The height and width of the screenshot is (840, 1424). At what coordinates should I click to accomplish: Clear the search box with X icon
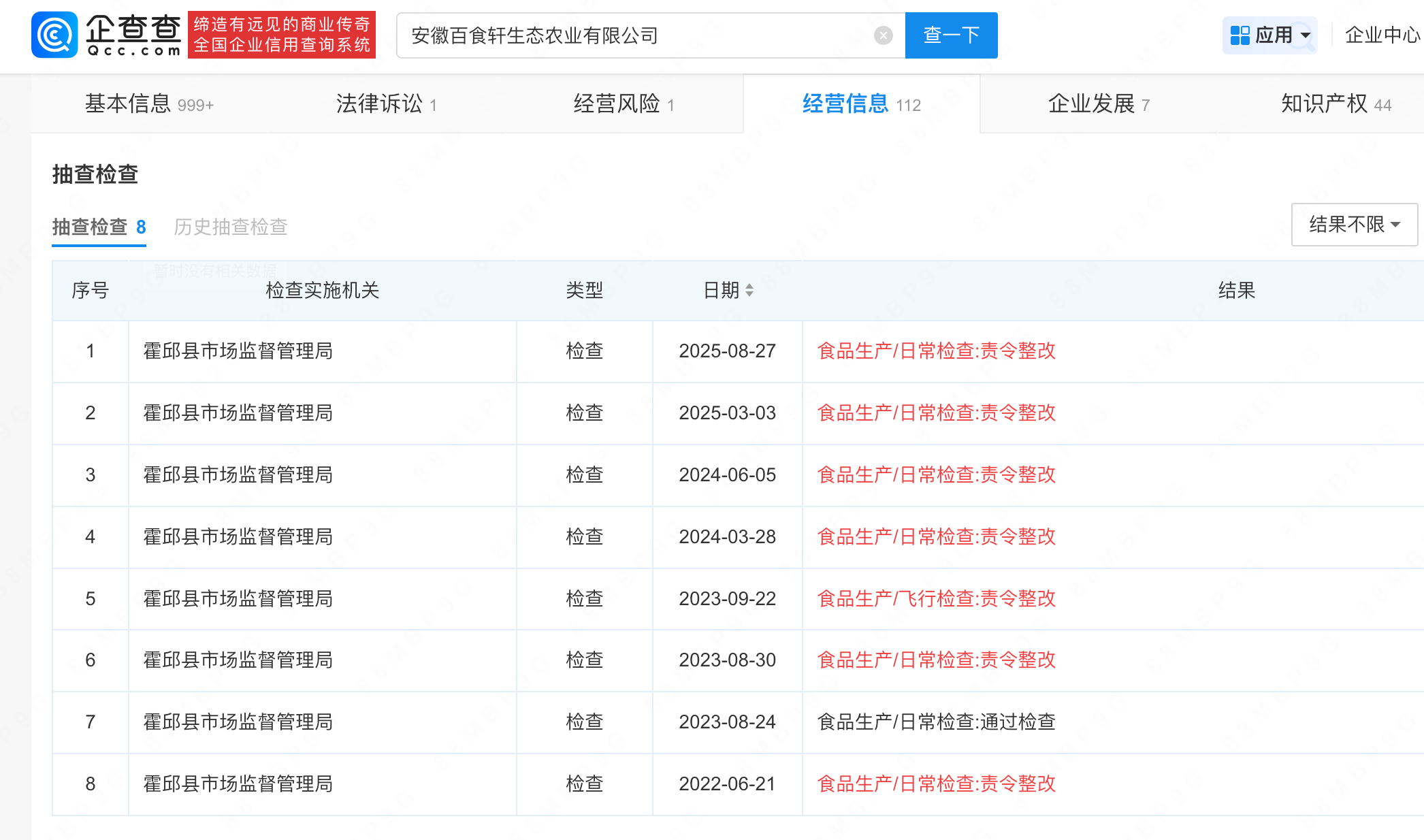point(883,35)
